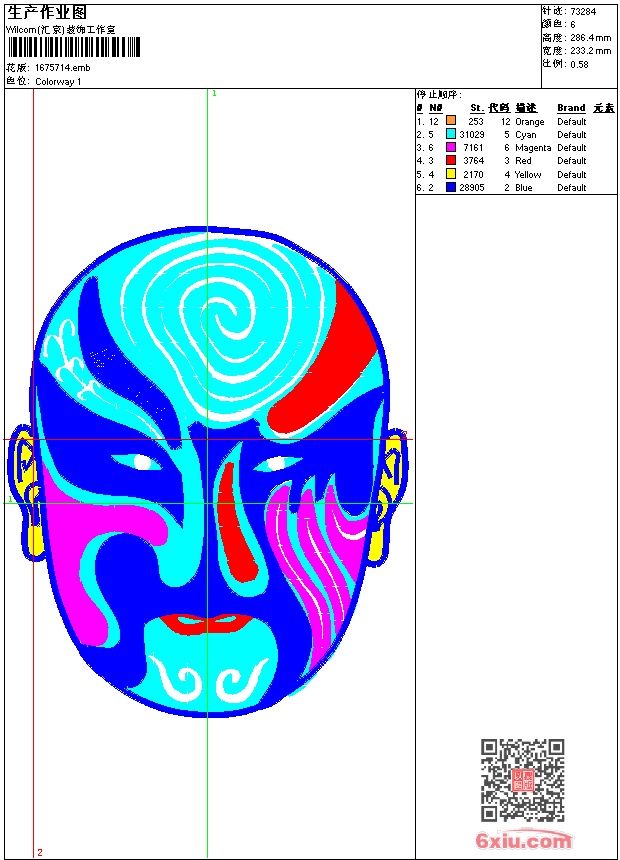Click stitch count 31029 in Cyan row
The height and width of the screenshot is (860, 620).
click(472, 134)
